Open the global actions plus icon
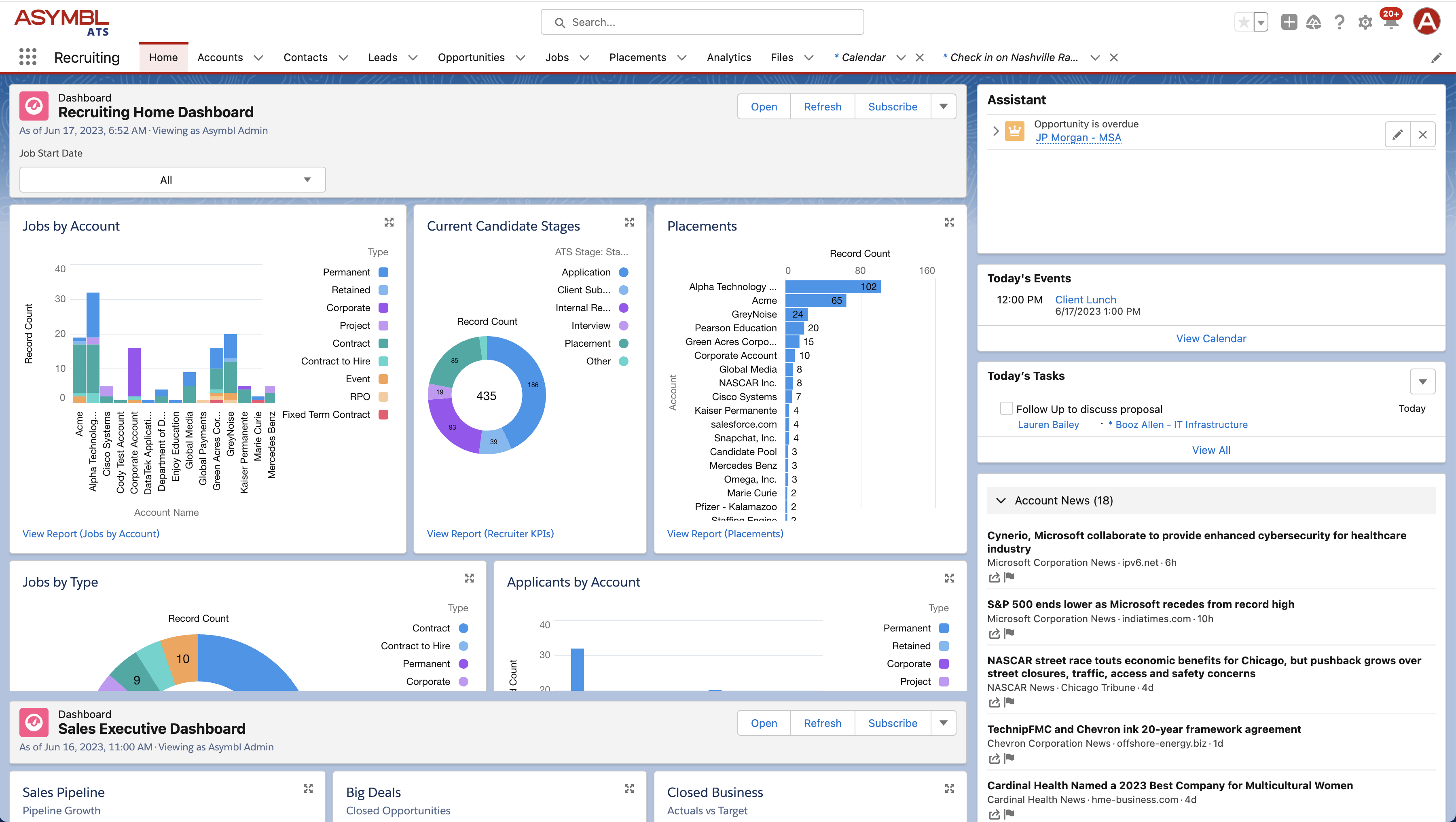This screenshot has width=1456, height=822. click(x=1289, y=23)
